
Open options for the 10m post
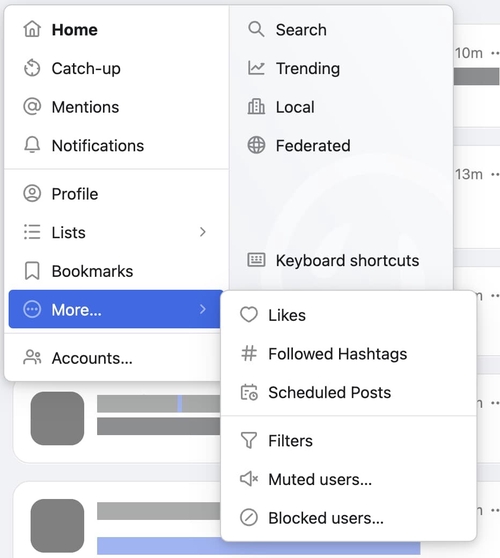pyautogui.click(x=495, y=53)
